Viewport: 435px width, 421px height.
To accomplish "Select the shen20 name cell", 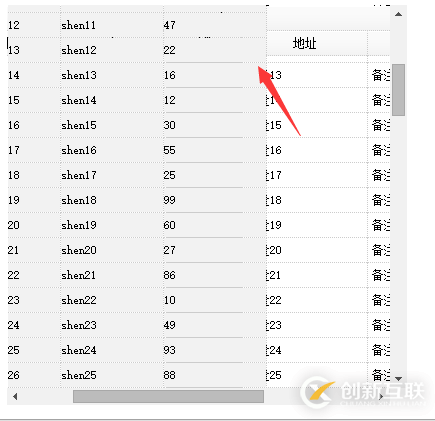I will click(x=112, y=250).
